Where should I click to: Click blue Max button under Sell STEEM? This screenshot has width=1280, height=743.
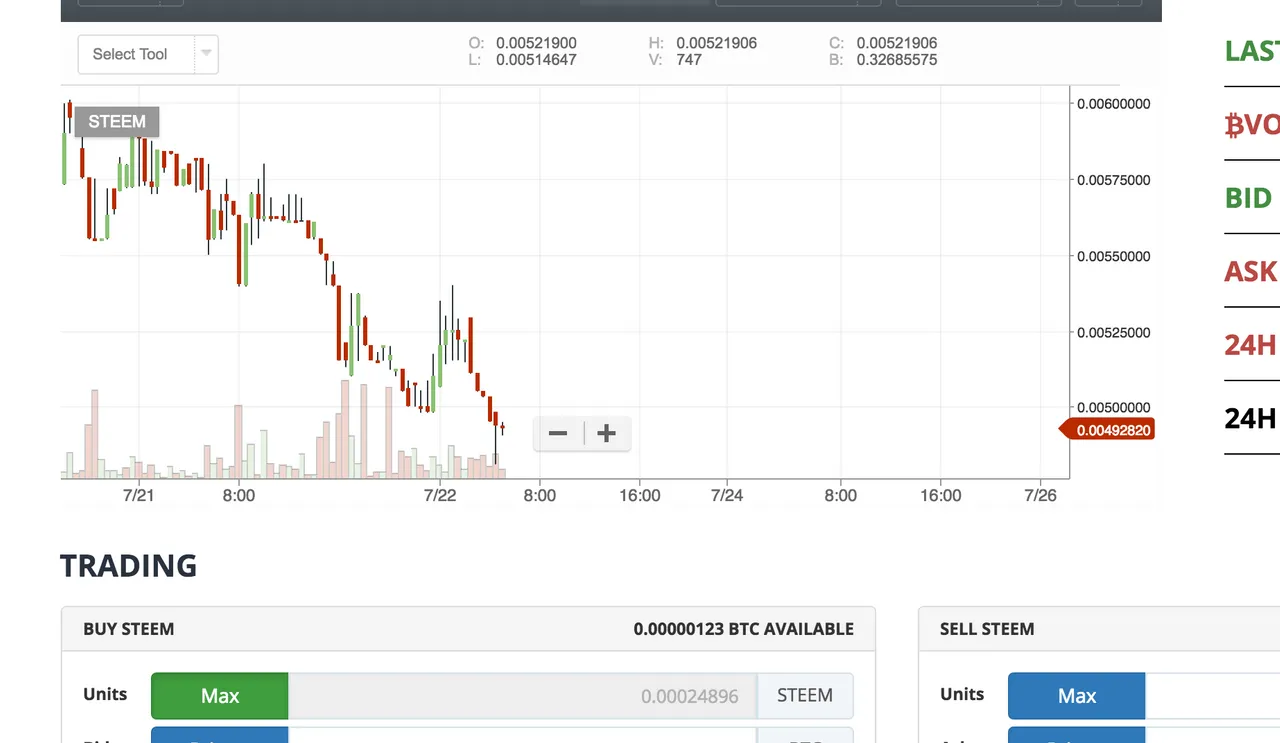(x=1076, y=696)
